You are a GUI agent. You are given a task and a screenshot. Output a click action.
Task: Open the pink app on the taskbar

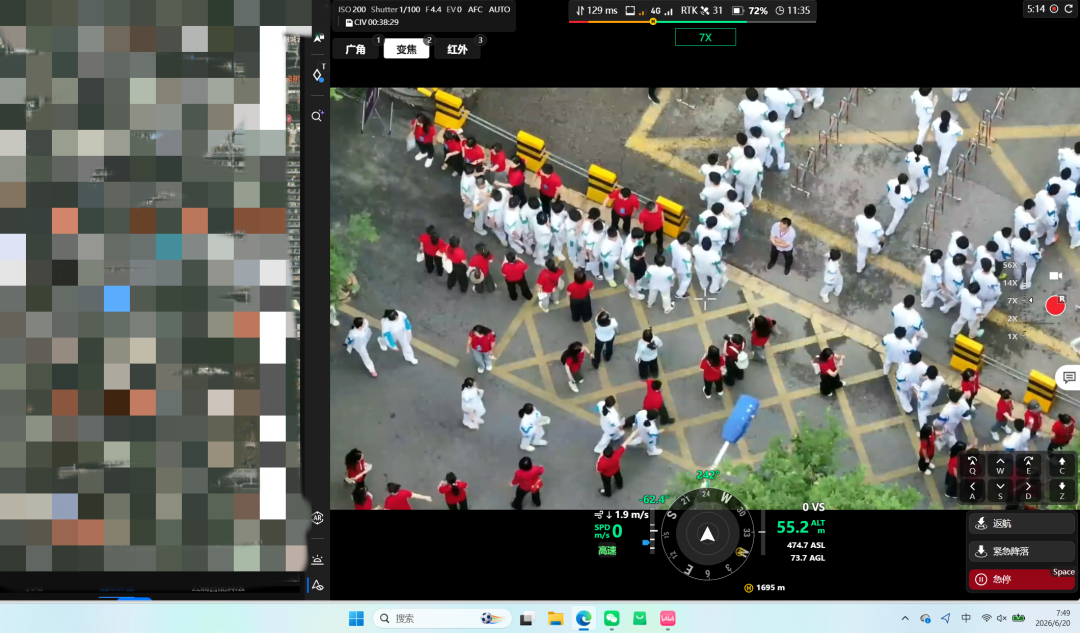[x=667, y=619]
